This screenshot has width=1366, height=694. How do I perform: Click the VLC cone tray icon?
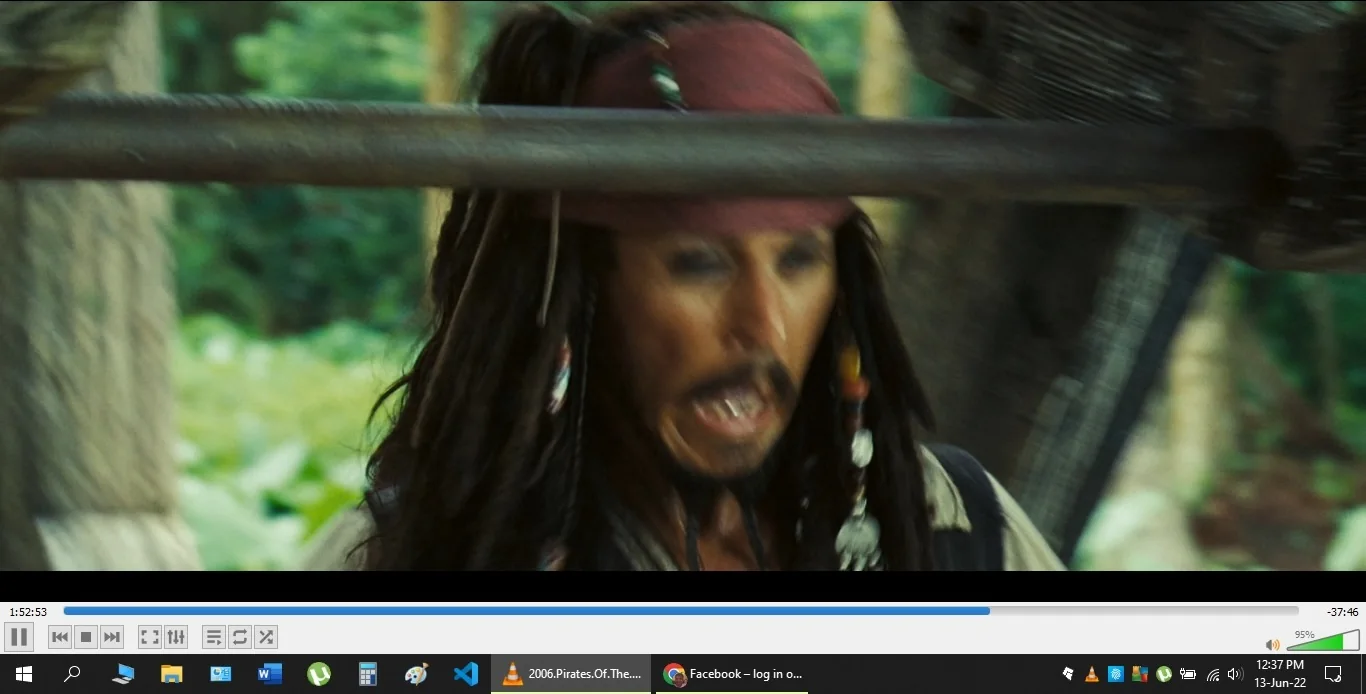pyautogui.click(x=1092, y=674)
